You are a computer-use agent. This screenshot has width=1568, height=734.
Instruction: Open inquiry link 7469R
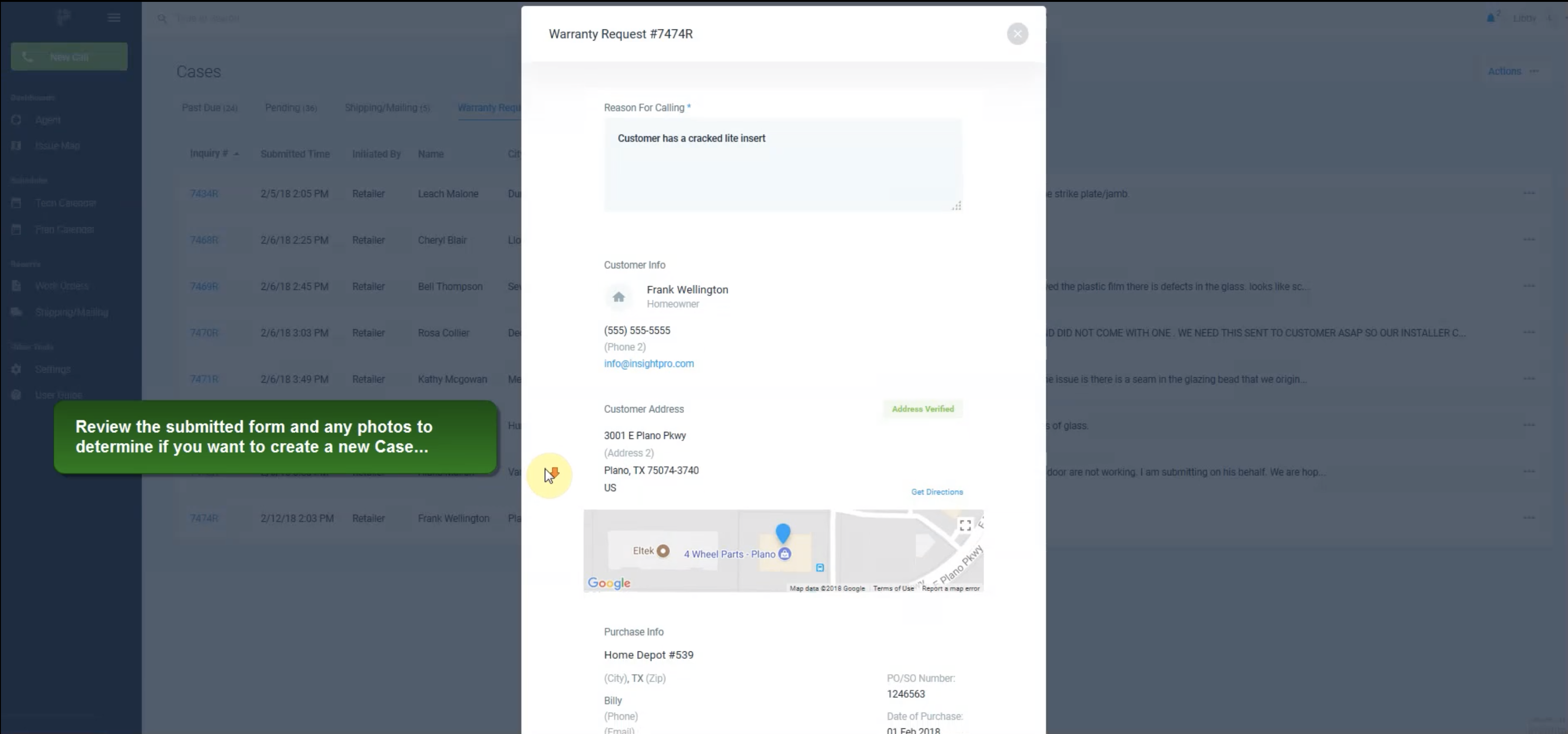tap(203, 286)
